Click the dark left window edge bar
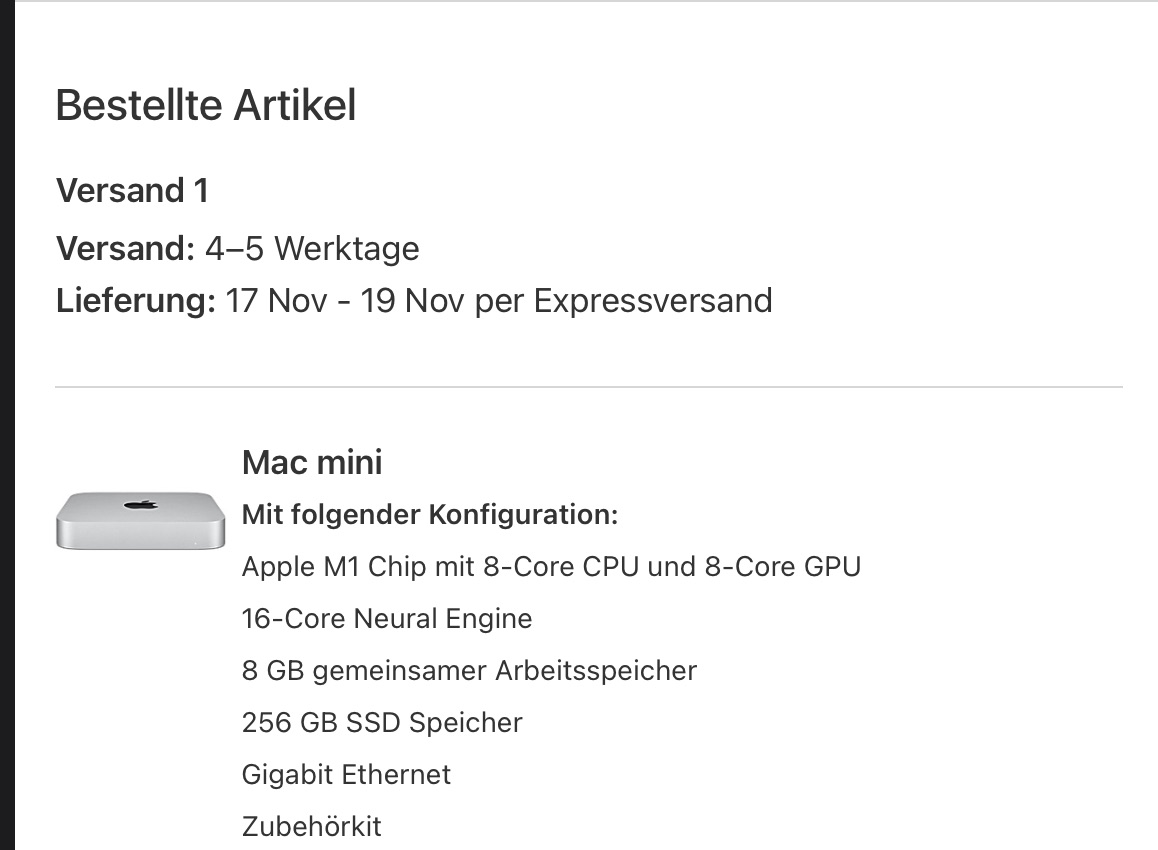 click(x=7, y=425)
